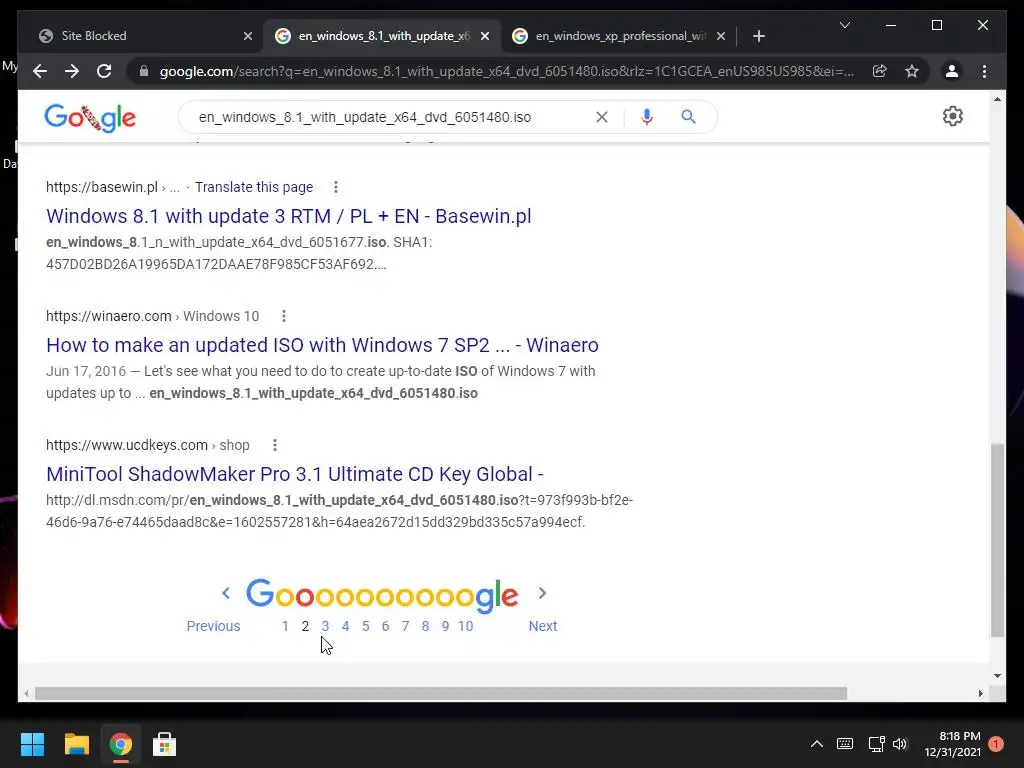Close the en_windows_xp_professional tab
The width and height of the screenshot is (1024, 768).
click(x=721, y=36)
